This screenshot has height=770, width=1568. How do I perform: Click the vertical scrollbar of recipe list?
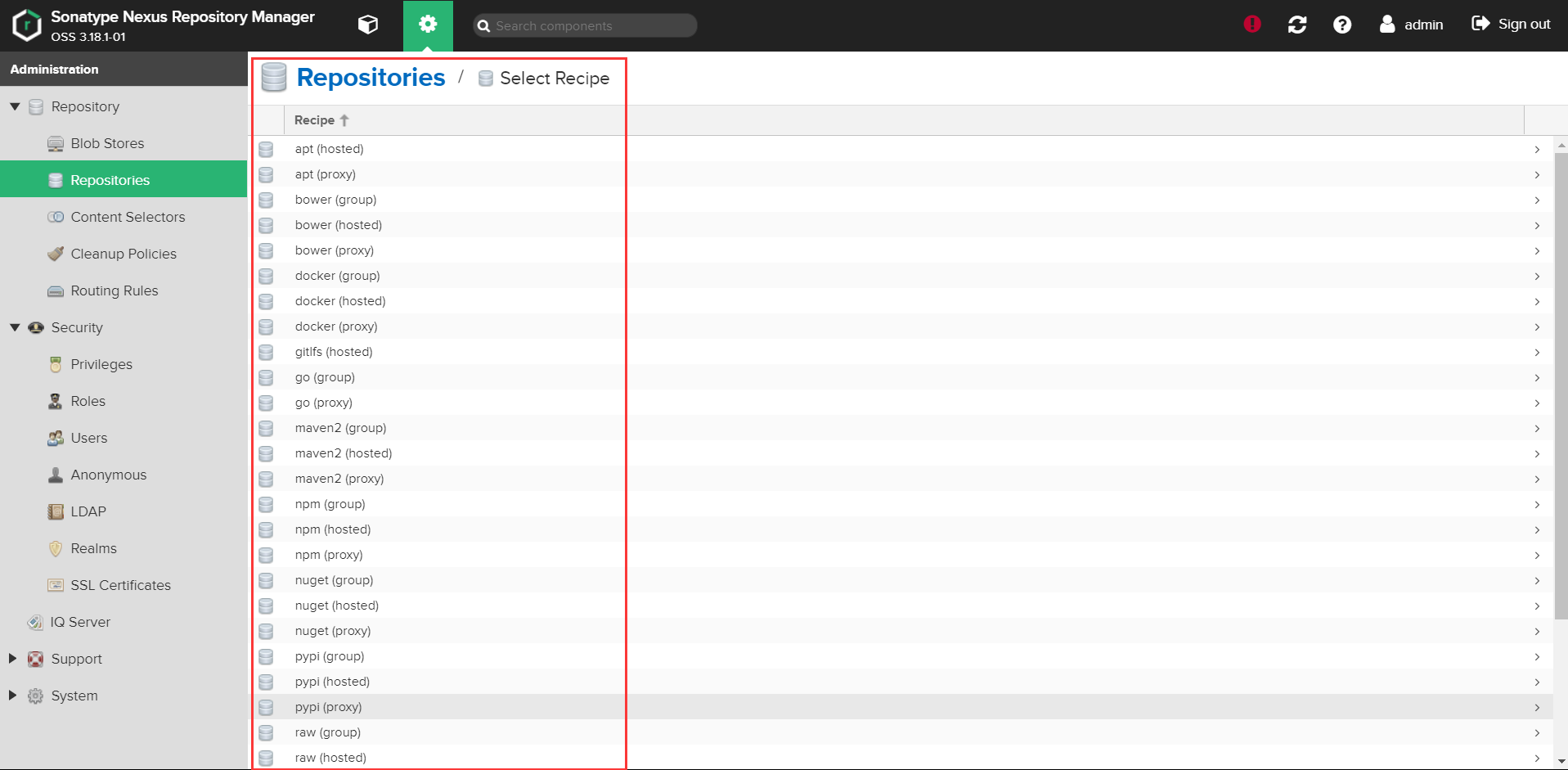pyautogui.click(x=1561, y=386)
